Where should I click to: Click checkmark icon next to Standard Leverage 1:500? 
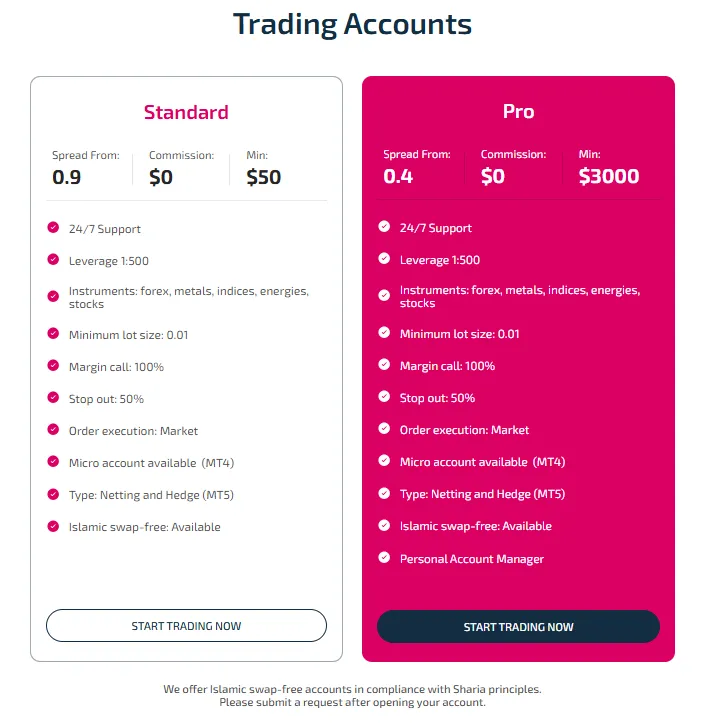coord(53,260)
